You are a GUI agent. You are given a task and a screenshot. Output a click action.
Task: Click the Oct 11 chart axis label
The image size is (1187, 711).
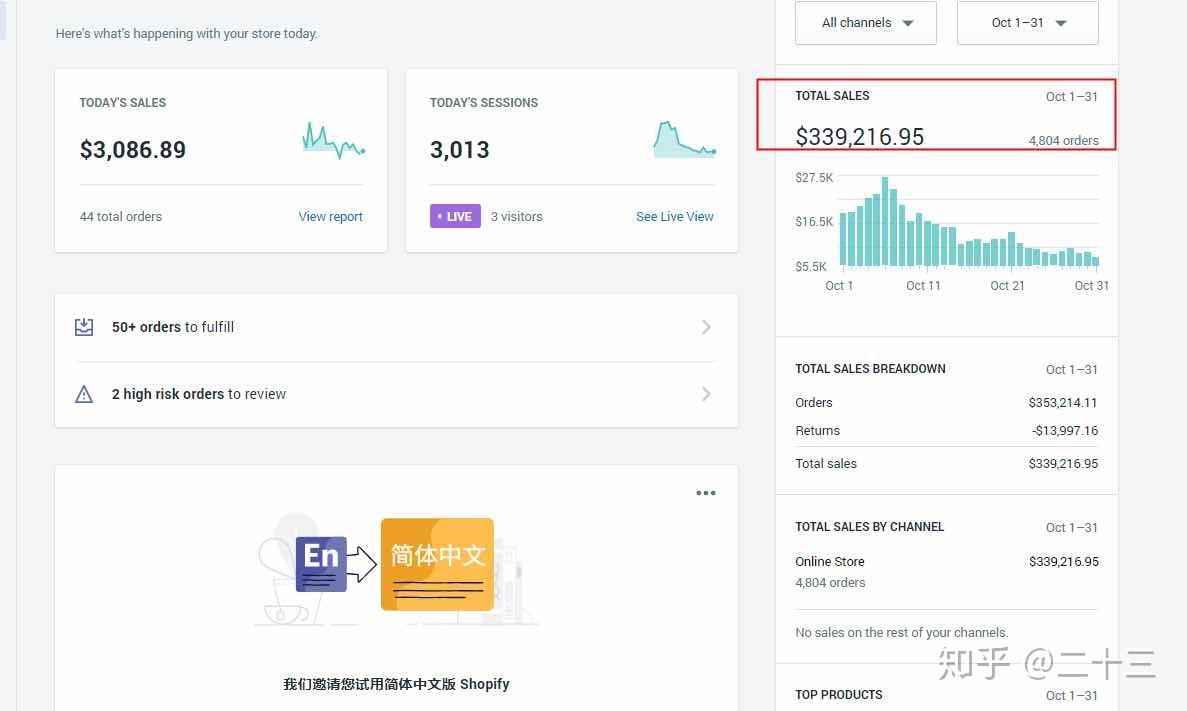923,285
